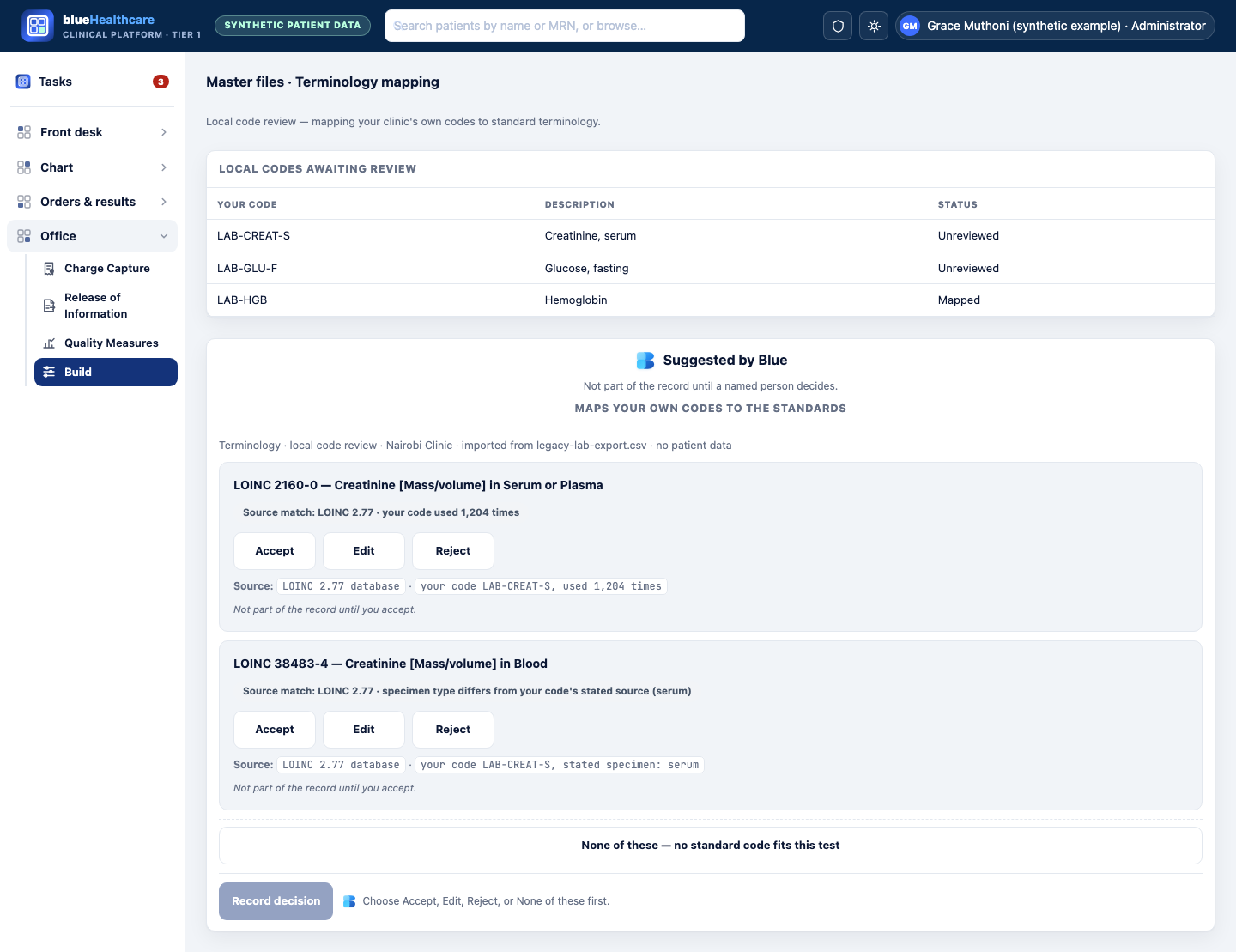Screen dimensions: 1236x952
Task: Click the Build sliders icon
Action: pyautogui.click(x=49, y=372)
